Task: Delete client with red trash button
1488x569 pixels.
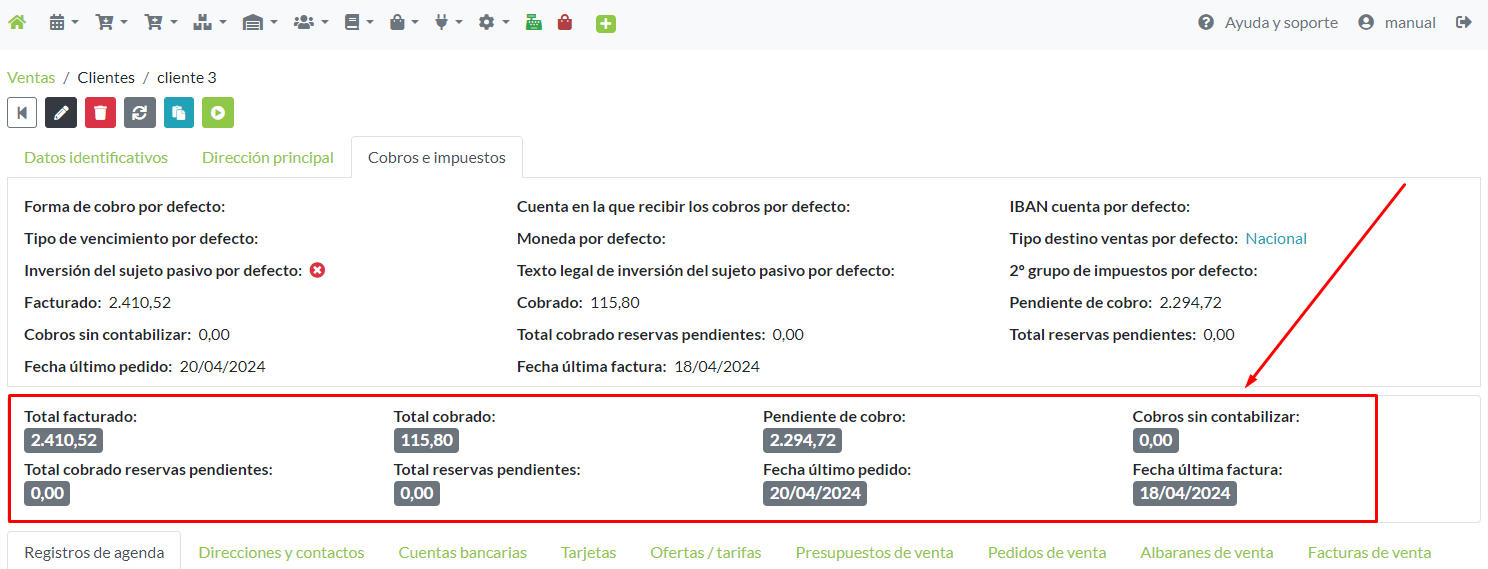Action: pos(100,112)
